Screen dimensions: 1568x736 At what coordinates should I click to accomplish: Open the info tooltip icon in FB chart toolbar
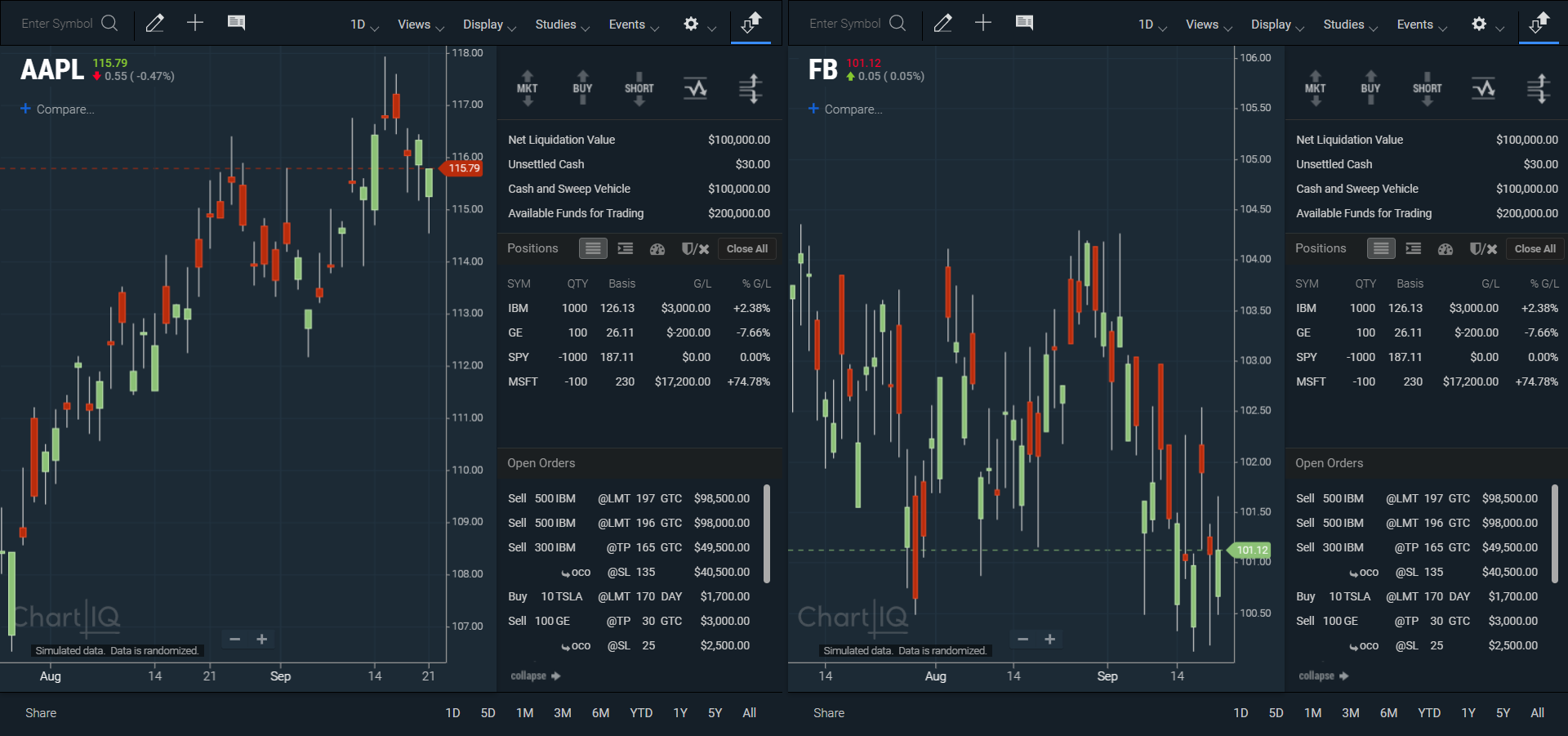click(1024, 23)
